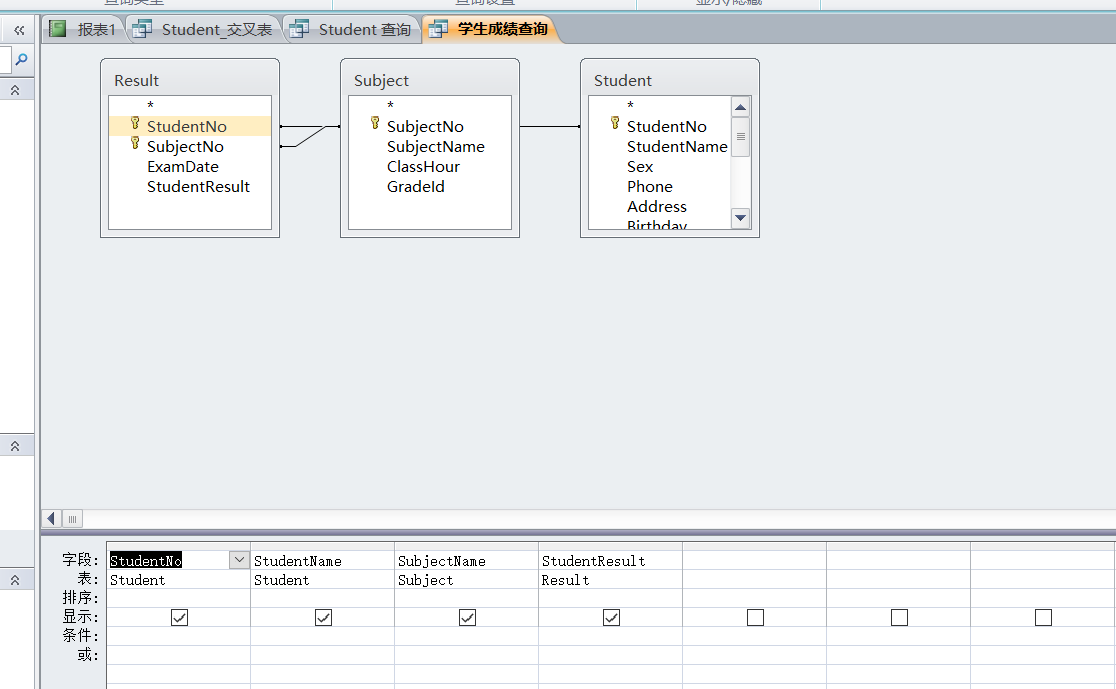The height and width of the screenshot is (689, 1116).
Task: Expand the top navigation pane group chevron
Action: click(x=15, y=90)
